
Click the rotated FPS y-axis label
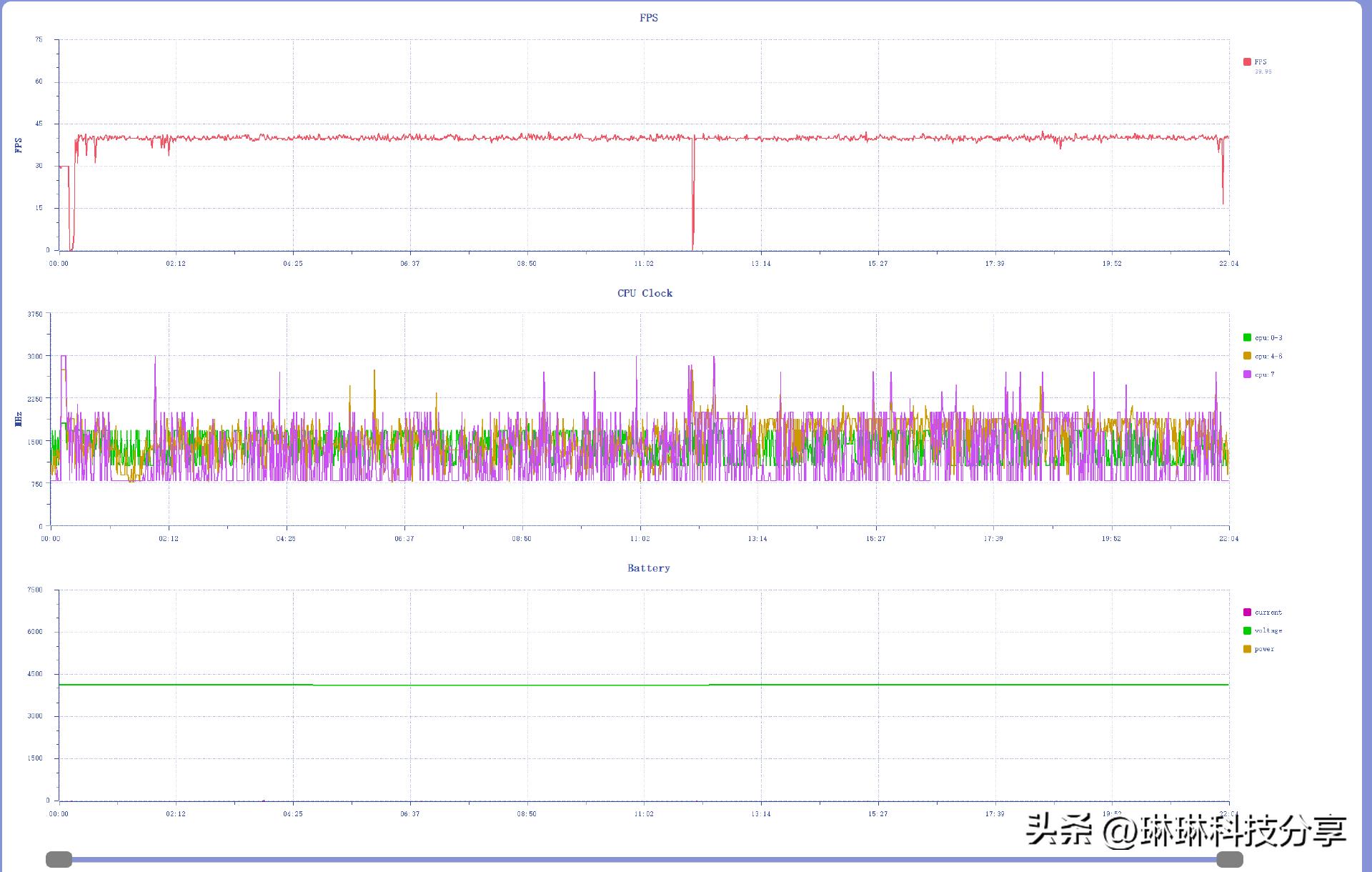[19, 145]
